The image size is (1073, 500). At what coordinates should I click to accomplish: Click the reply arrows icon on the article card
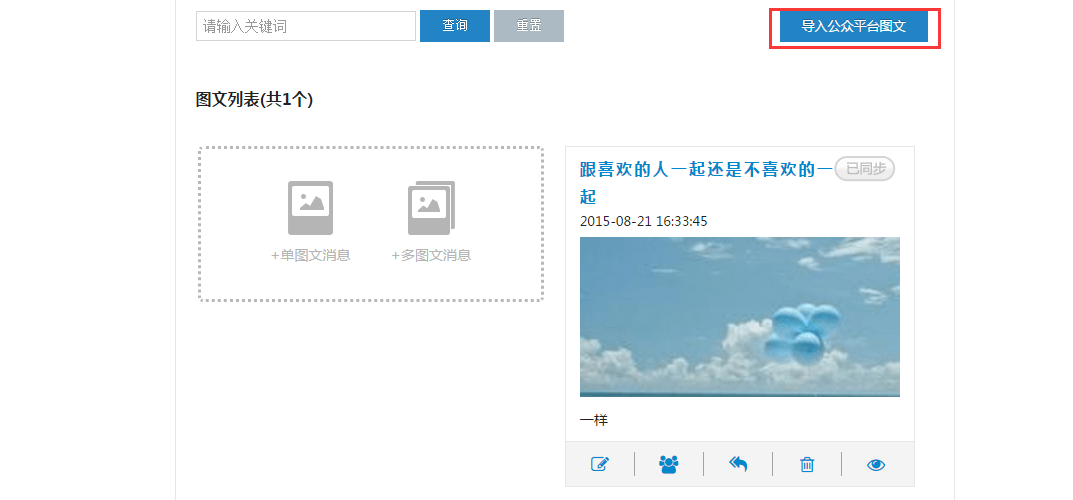(x=738, y=464)
